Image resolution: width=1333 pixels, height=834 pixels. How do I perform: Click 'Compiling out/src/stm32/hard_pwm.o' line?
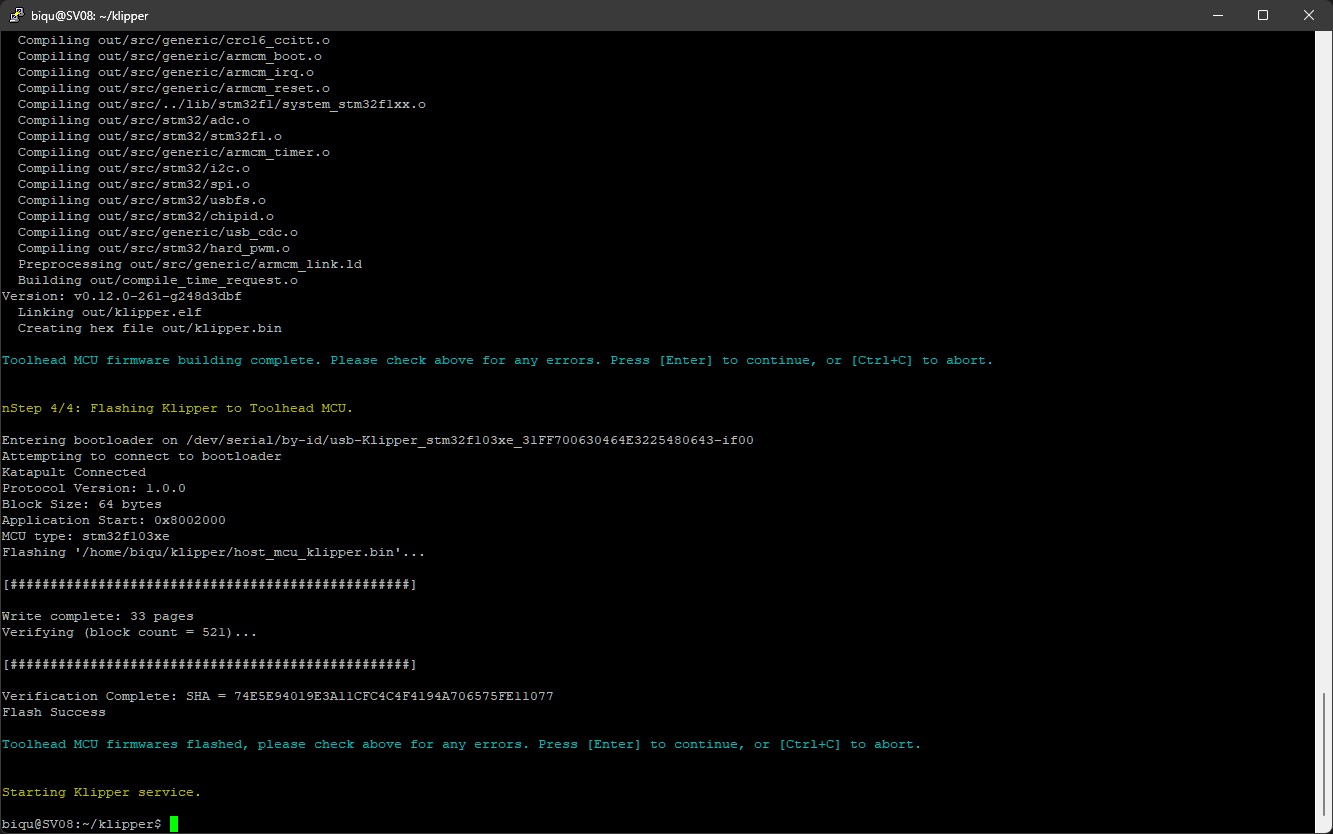[x=153, y=248]
